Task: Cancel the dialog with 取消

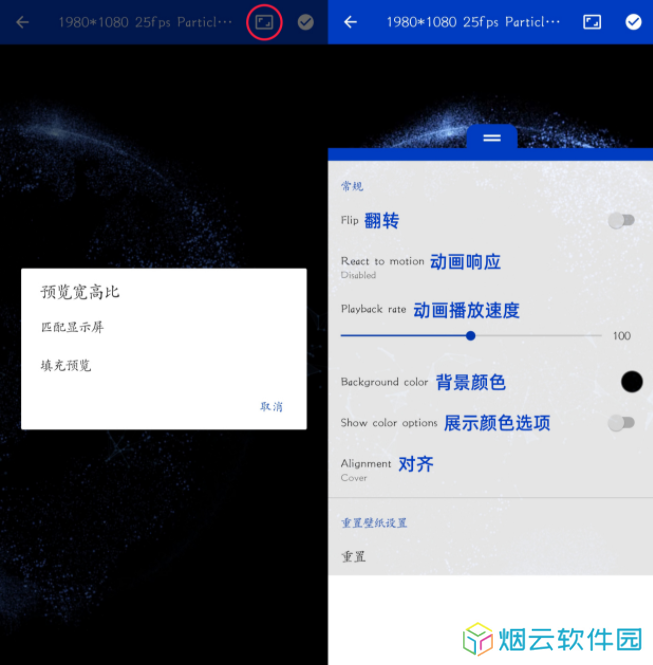Action: tap(271, 406)
